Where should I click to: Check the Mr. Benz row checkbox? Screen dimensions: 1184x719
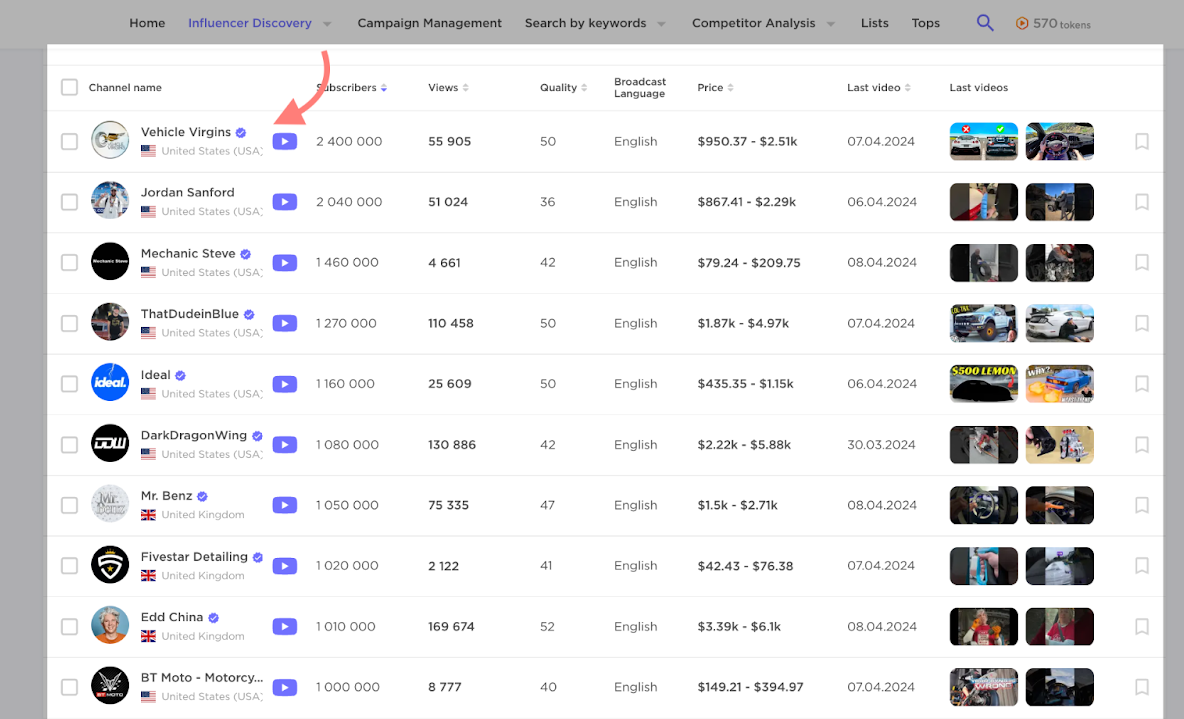[69, 505]
